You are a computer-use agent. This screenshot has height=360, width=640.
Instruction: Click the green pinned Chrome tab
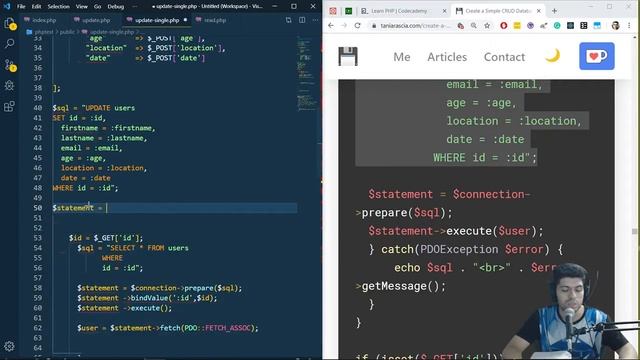tap(348, 11)
